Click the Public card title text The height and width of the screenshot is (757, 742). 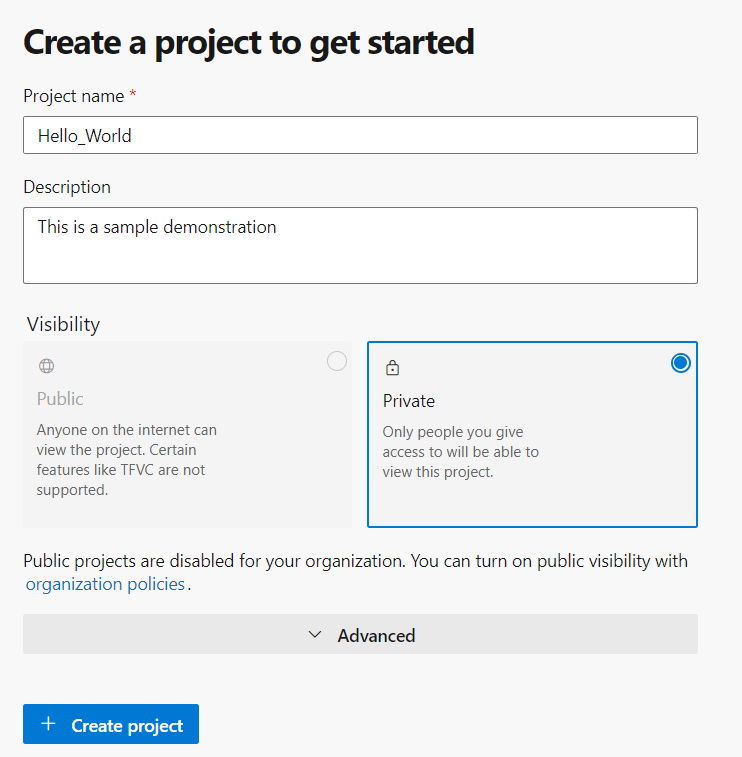[60, 399]
